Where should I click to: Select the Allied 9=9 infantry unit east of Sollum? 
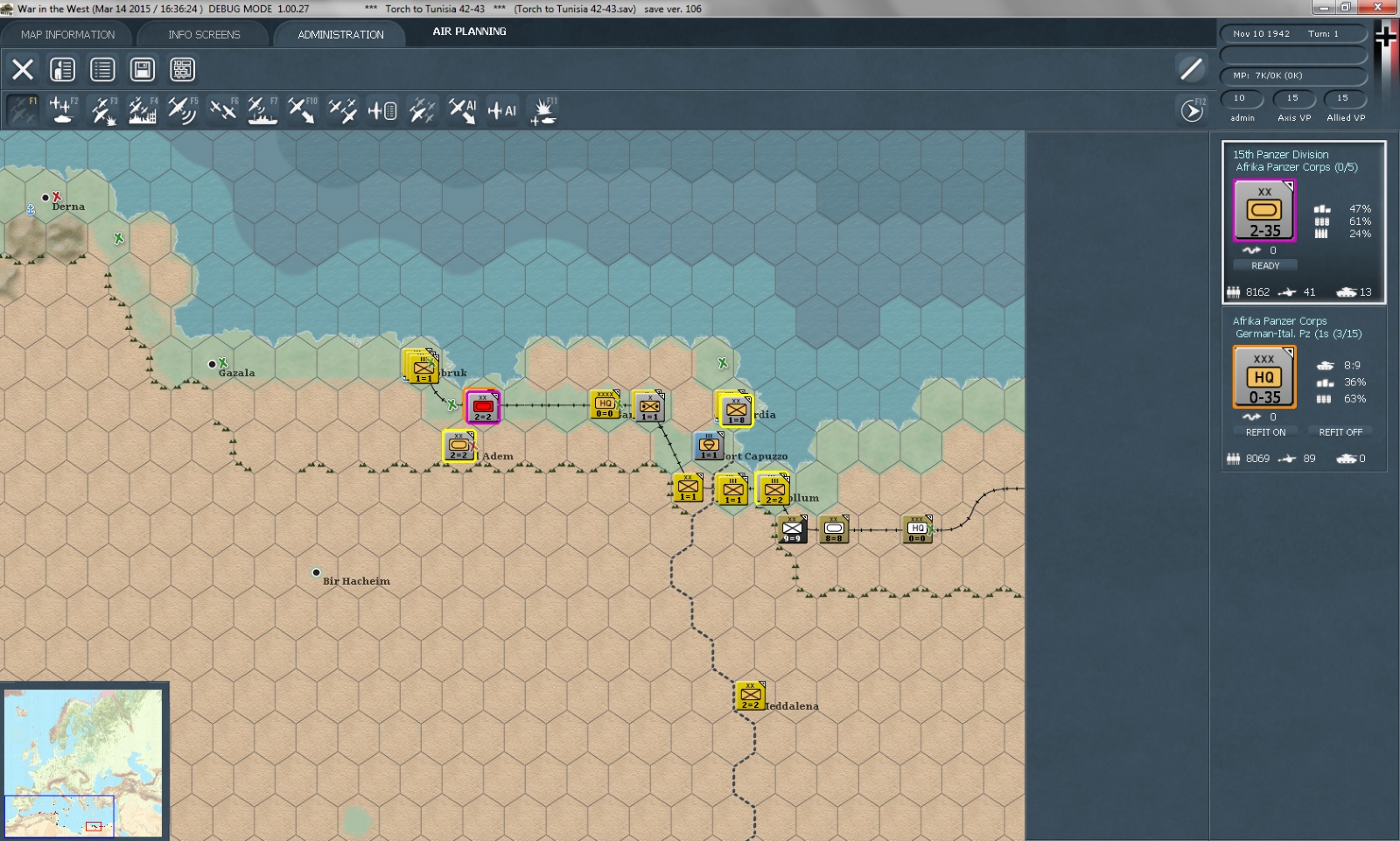tap(792, 530)
